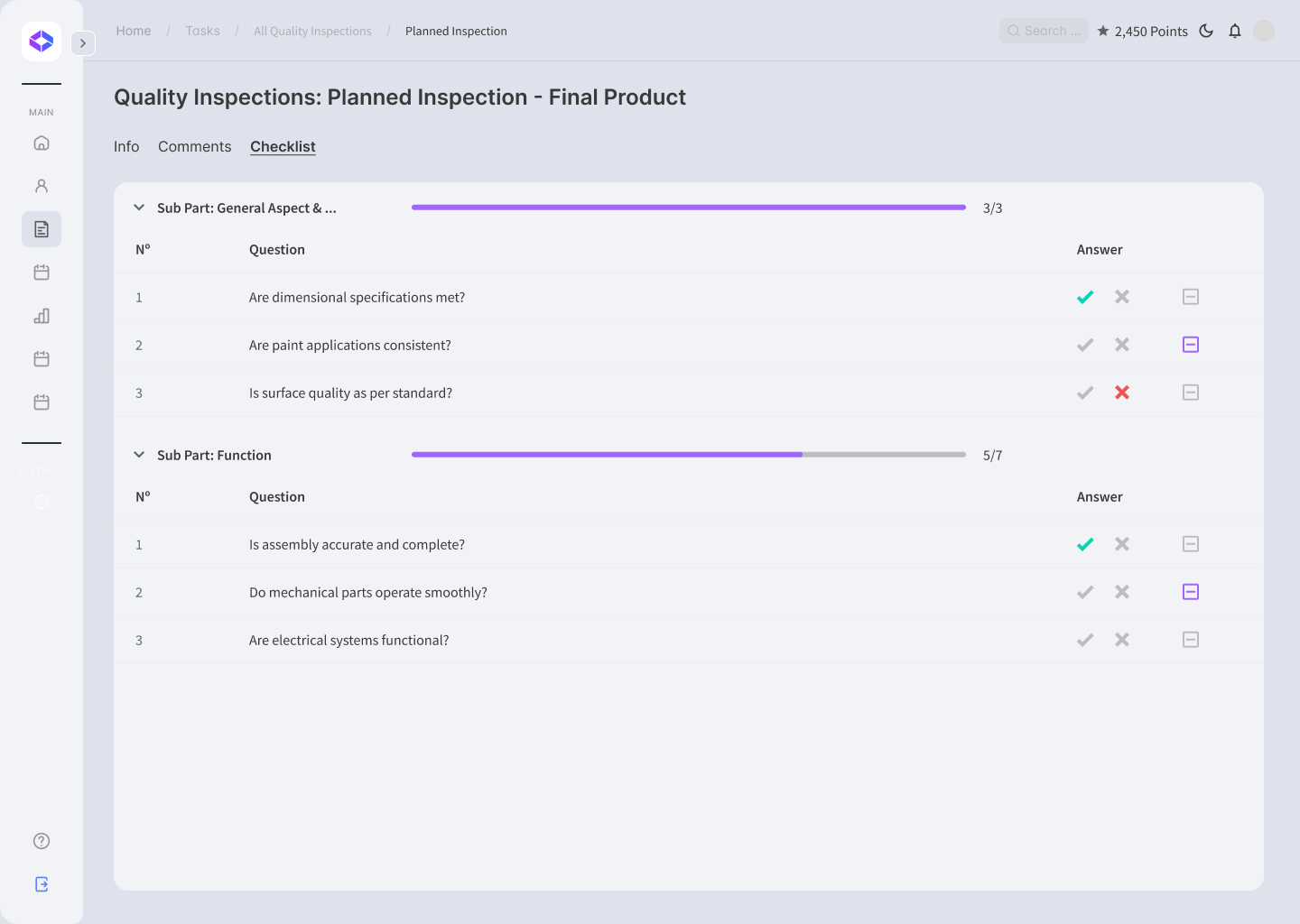Switch to the Info tab
This screenshot has width=1300, height=924.
(126, 146)
